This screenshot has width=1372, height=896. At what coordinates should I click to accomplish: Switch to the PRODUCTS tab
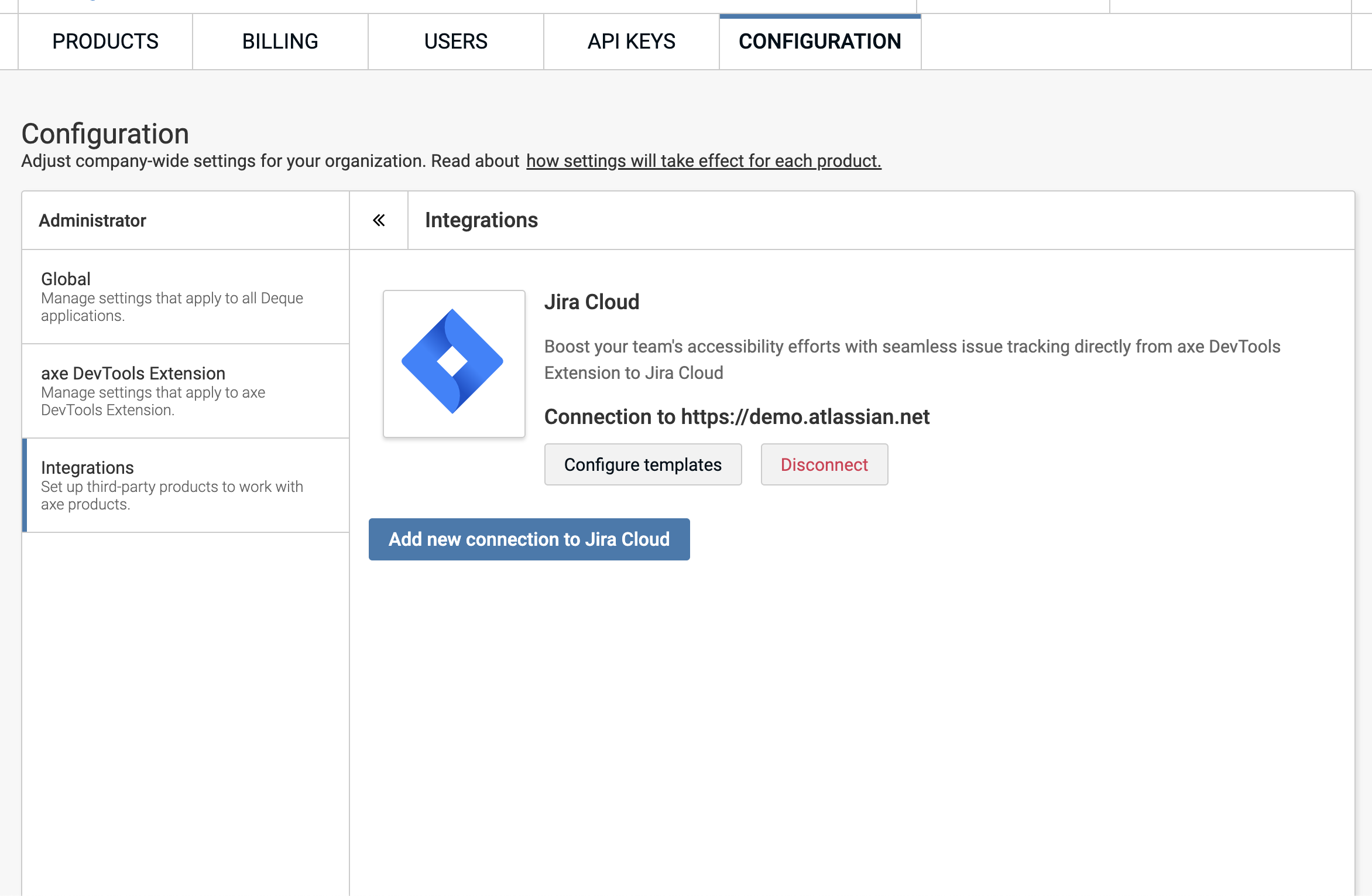point(105,41)
